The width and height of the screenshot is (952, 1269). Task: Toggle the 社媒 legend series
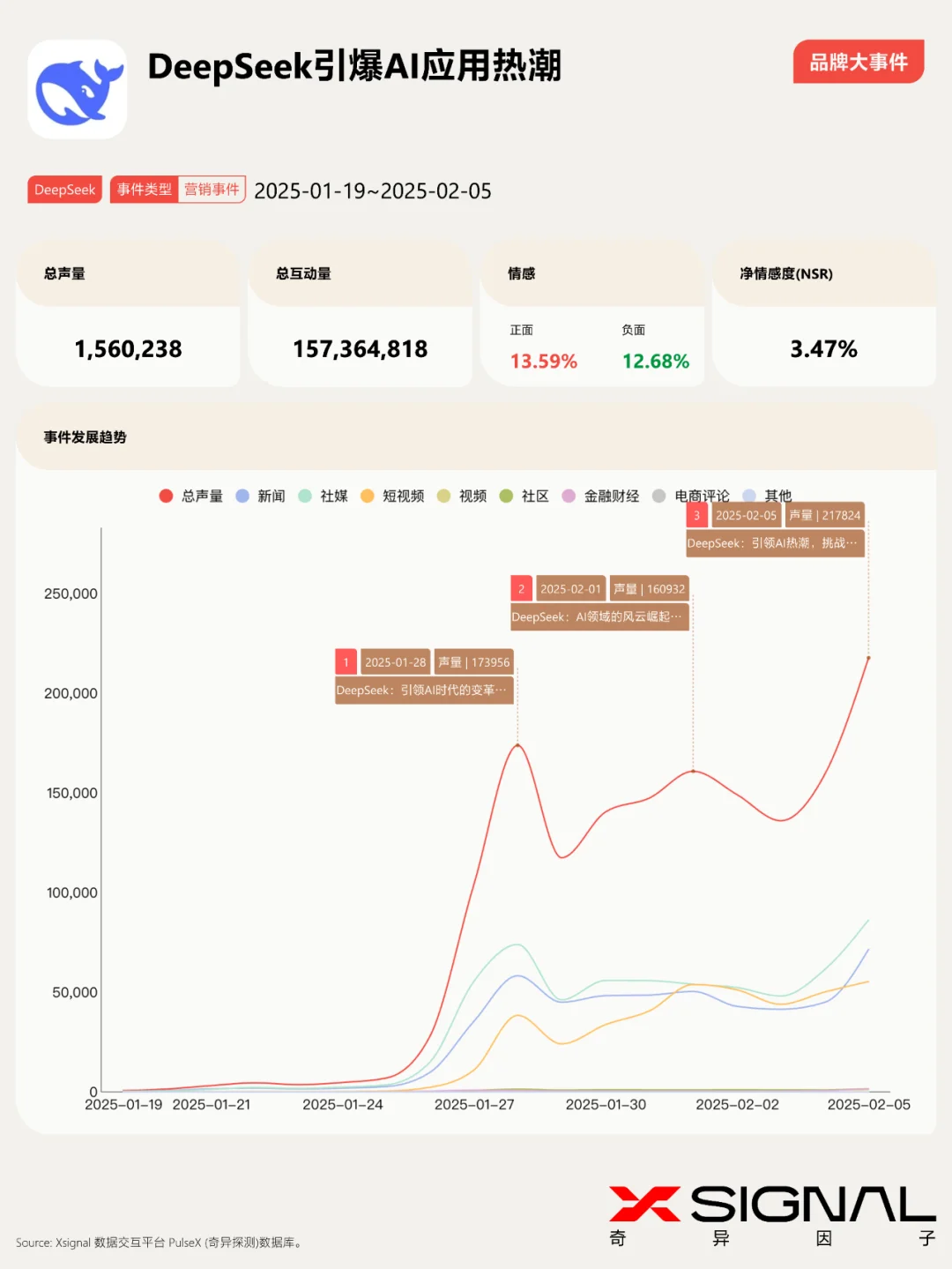click(x=324, y=496)
